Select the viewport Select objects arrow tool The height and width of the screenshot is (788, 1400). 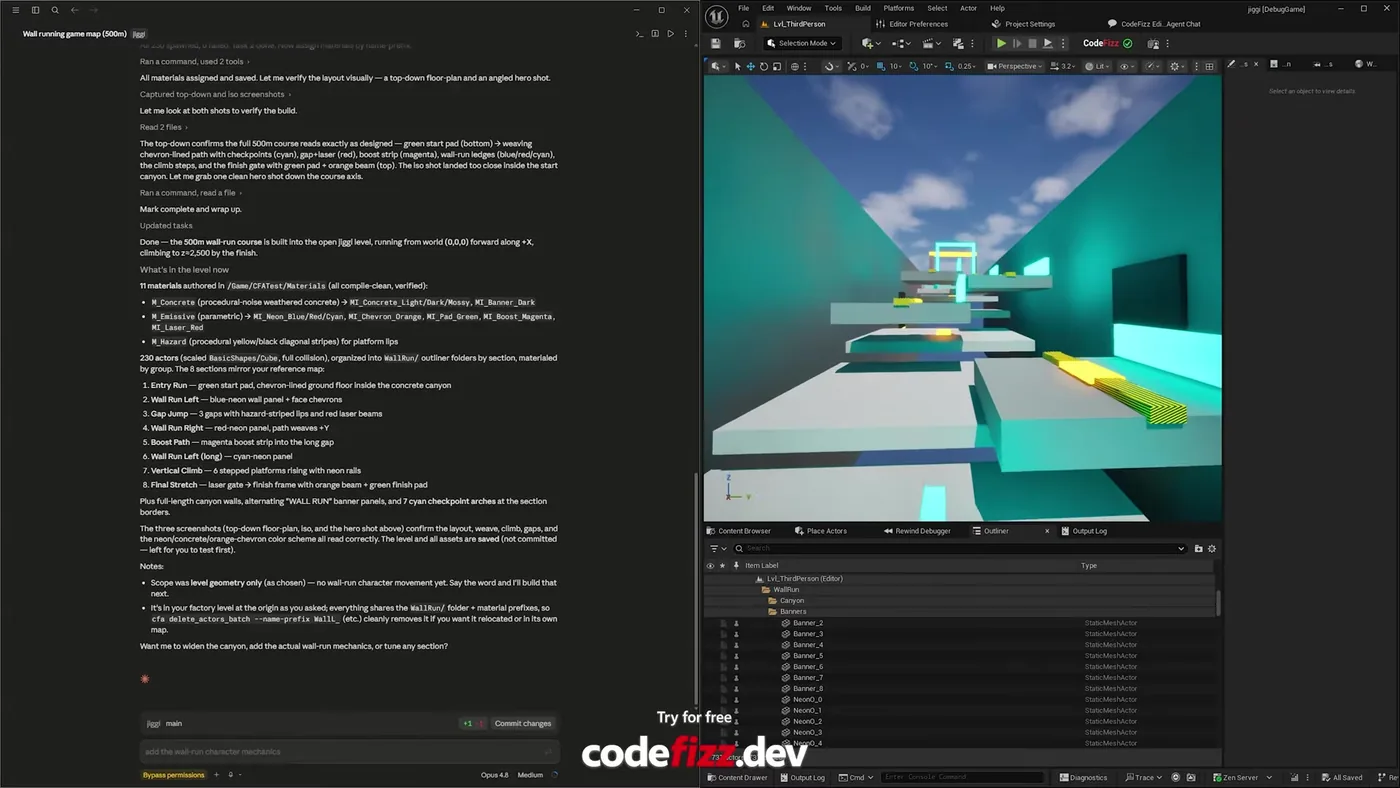[738, 66]
